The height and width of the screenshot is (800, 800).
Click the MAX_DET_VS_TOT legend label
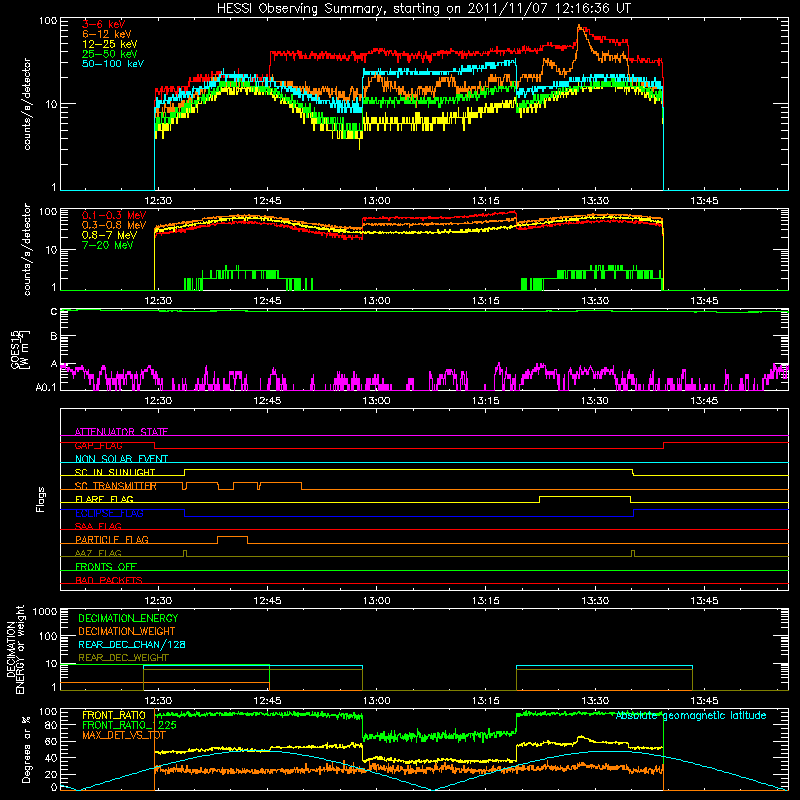[123, 735]
